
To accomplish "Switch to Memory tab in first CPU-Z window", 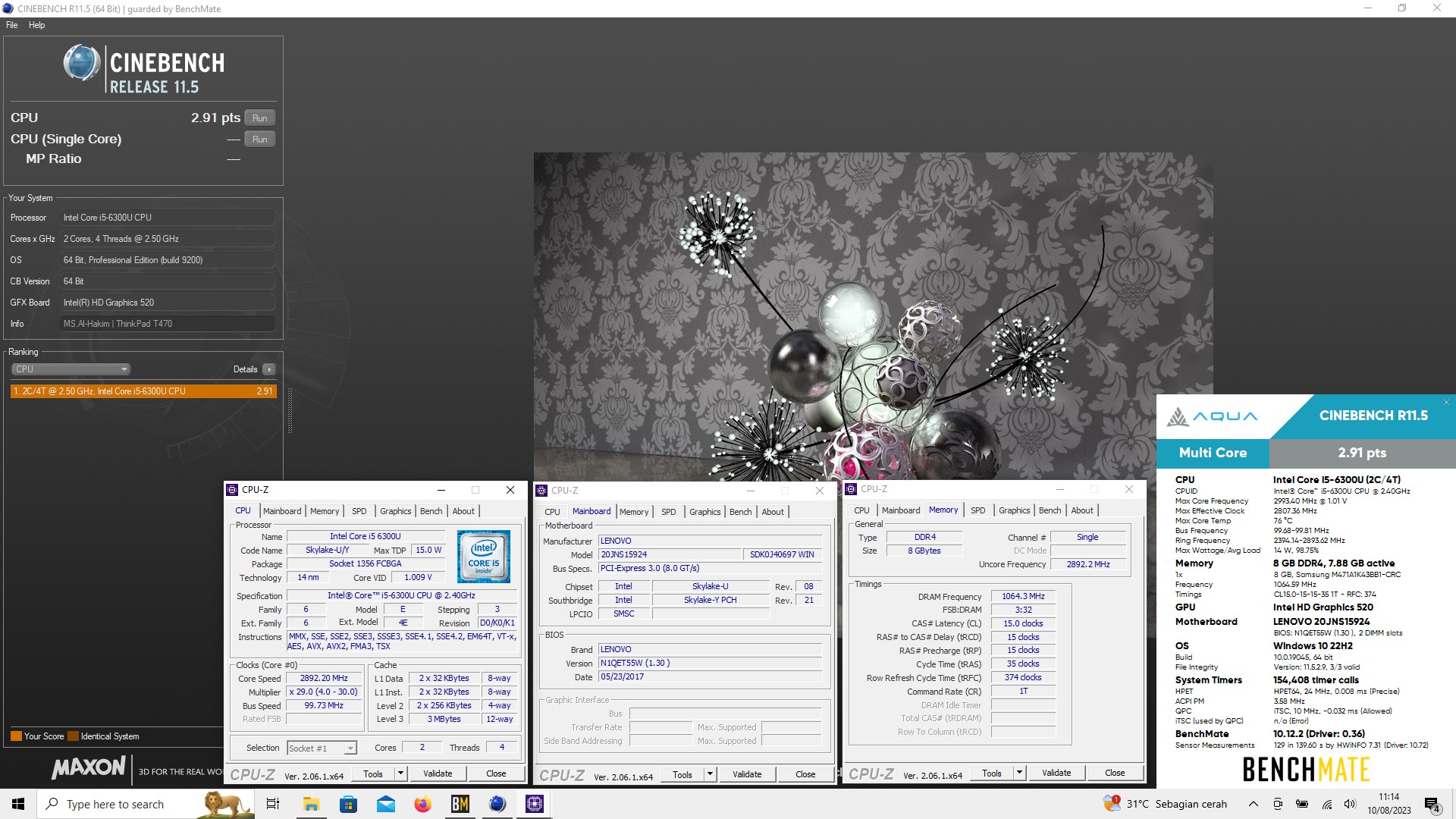I will 325,511.
